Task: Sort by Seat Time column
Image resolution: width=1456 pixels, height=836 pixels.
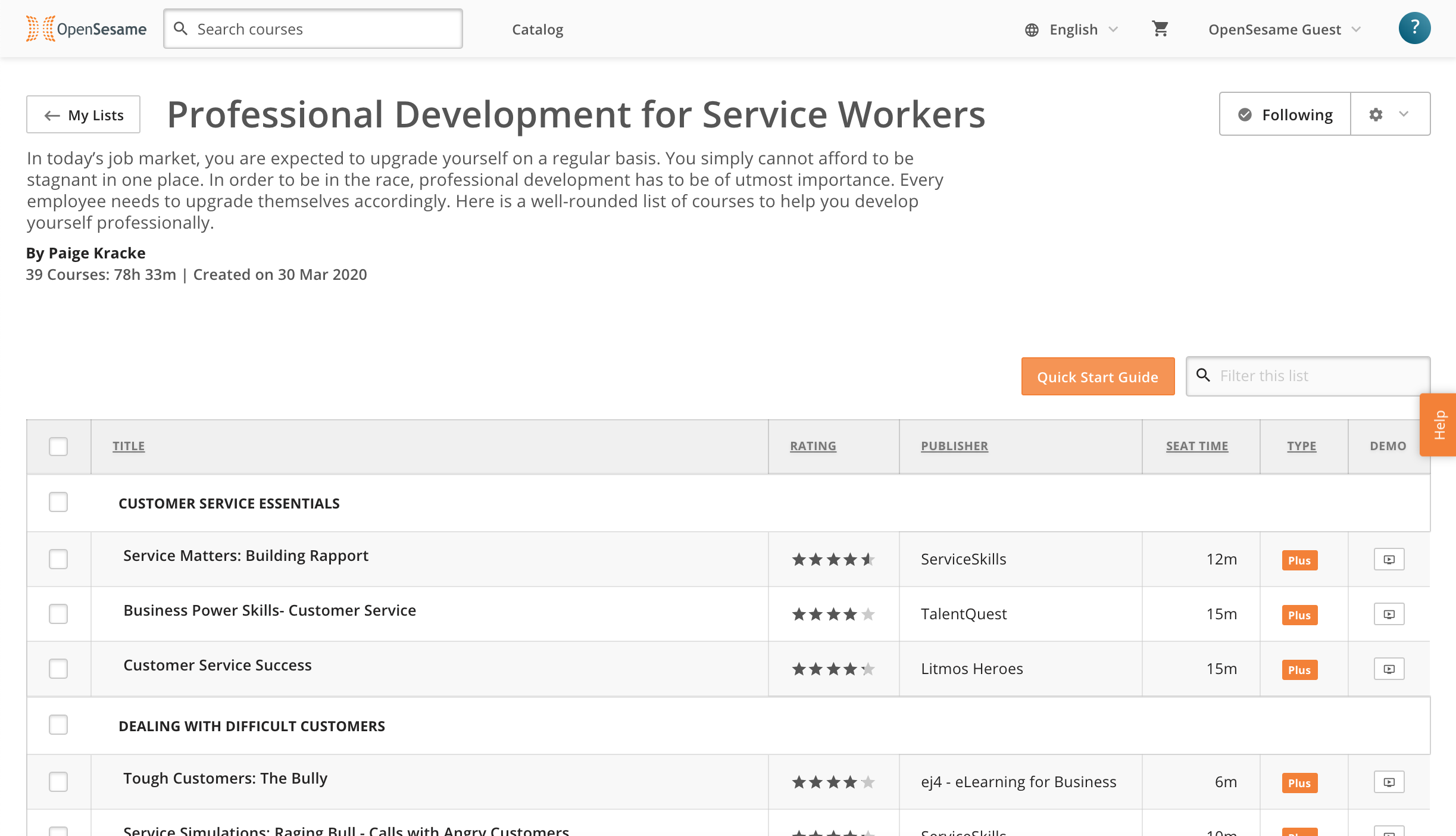Action: point(1197,446)
